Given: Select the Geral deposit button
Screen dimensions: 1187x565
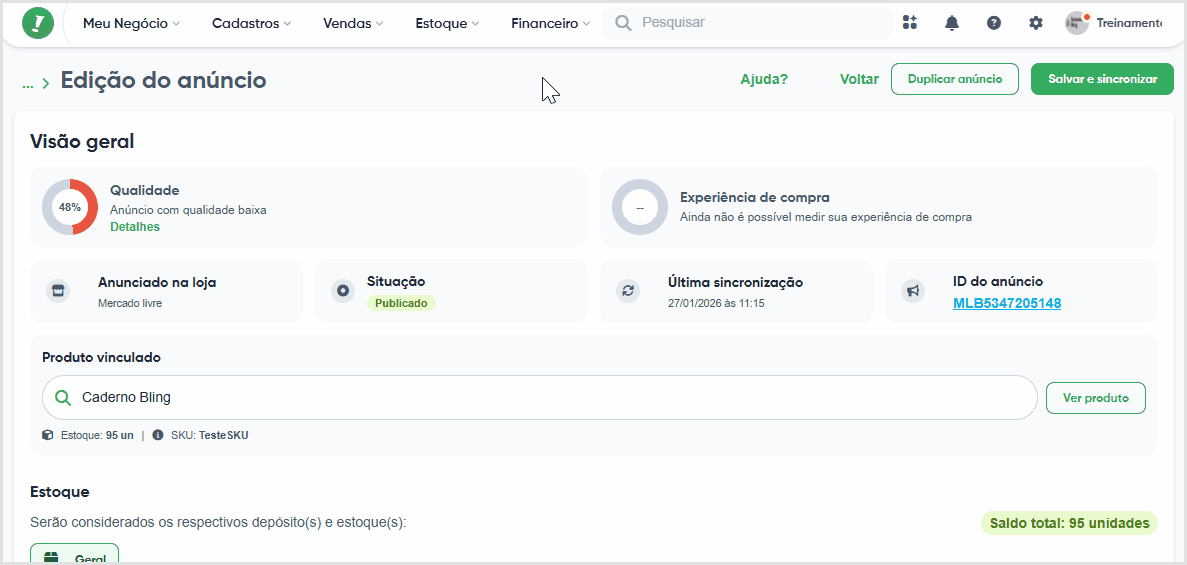Looking at the screenshot, I should coord(74,554).
